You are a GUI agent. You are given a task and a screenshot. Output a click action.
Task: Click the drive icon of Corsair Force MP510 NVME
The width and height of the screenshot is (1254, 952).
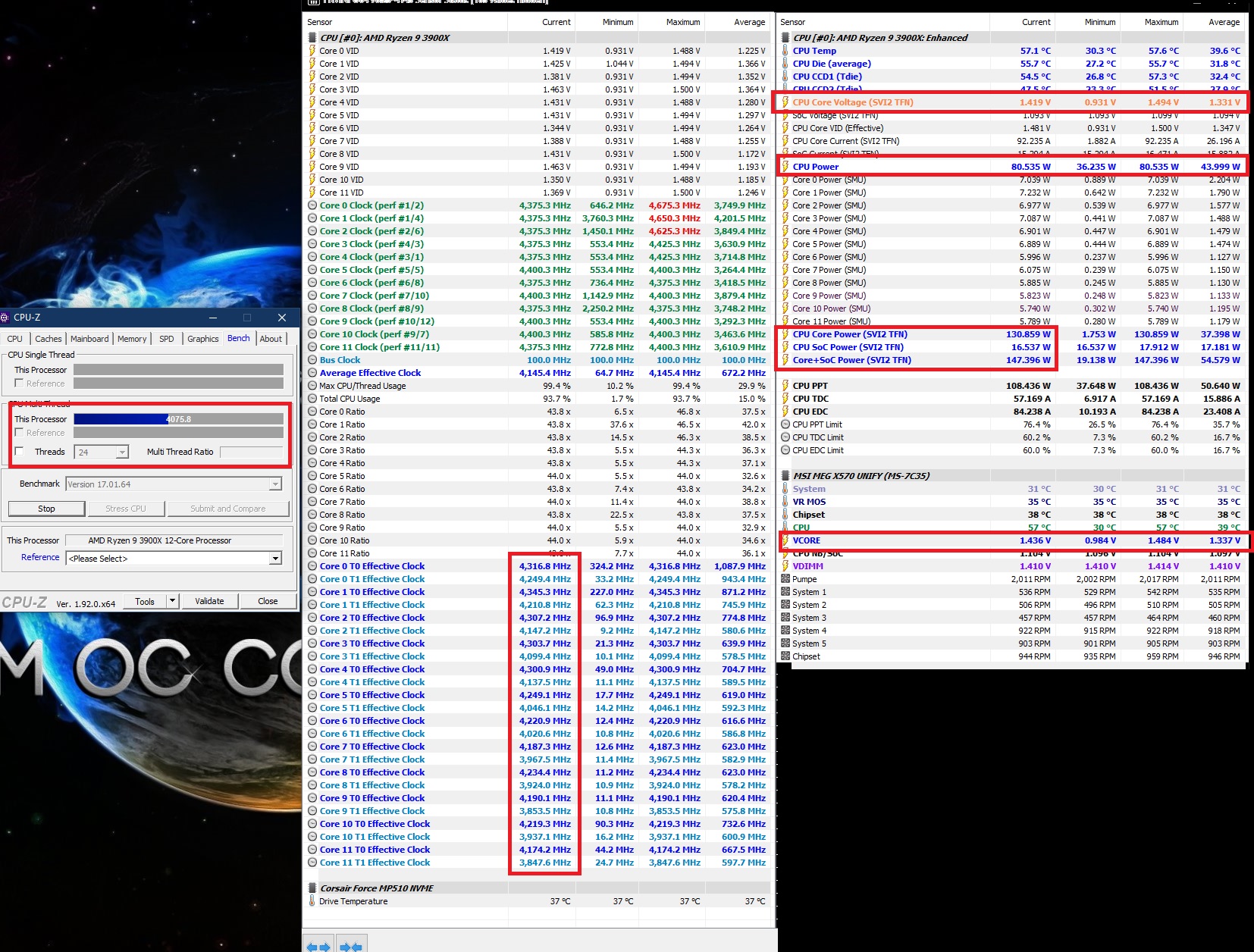click(312, 888)
